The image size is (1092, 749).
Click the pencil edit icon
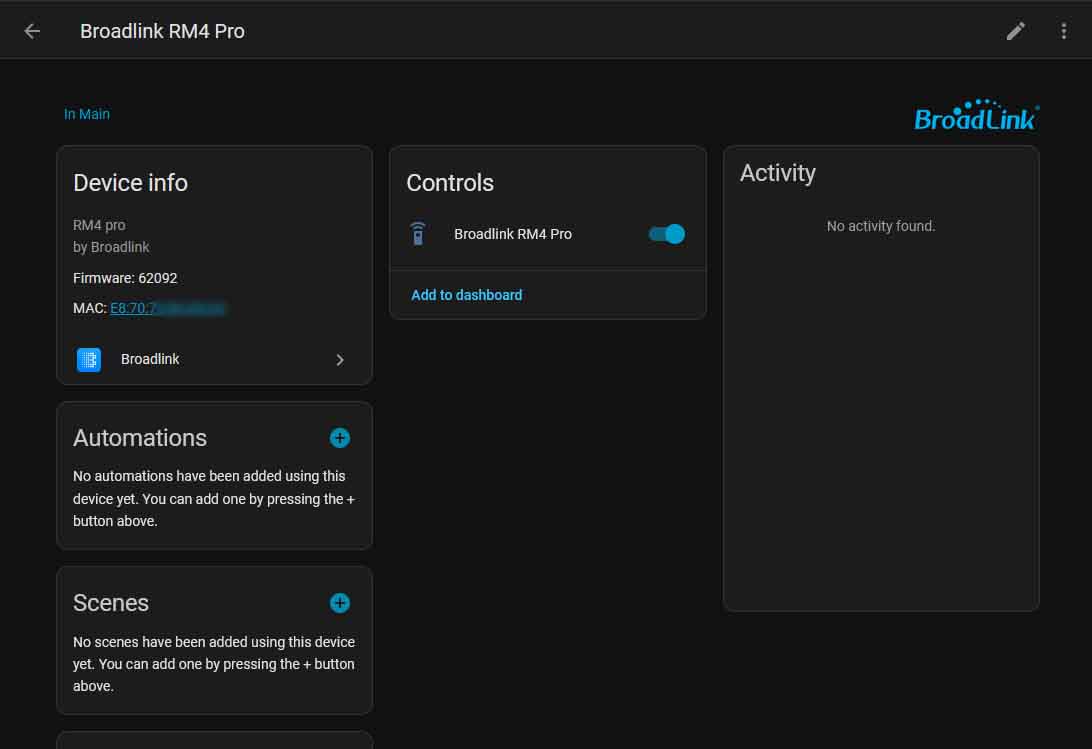point(1015,31)
